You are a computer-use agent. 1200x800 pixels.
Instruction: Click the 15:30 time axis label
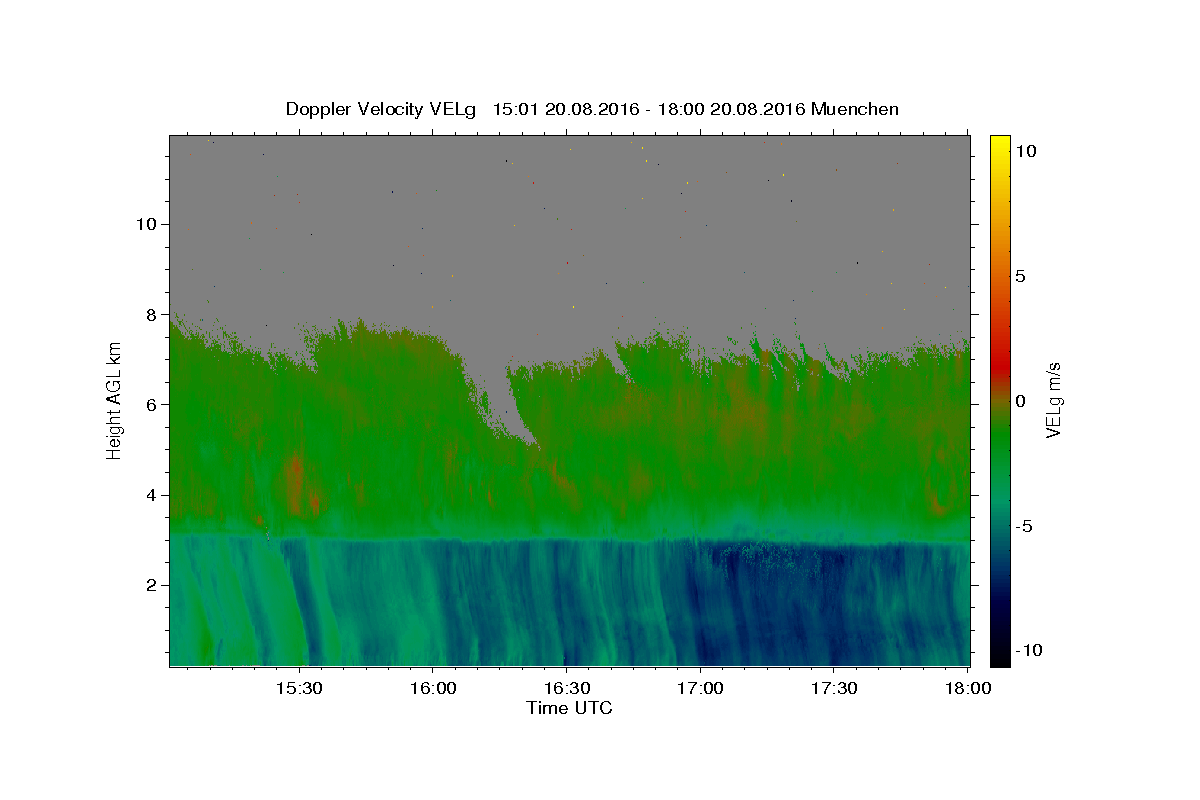coord(298,689)
